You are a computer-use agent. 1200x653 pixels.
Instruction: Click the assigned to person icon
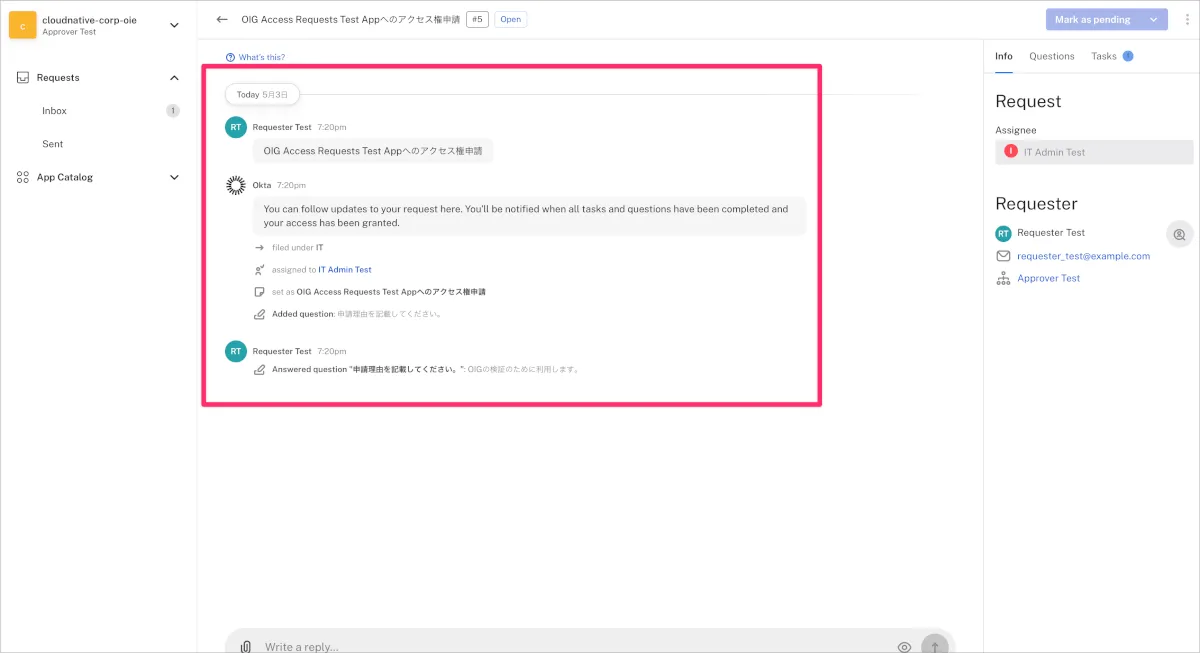point(259,269)
